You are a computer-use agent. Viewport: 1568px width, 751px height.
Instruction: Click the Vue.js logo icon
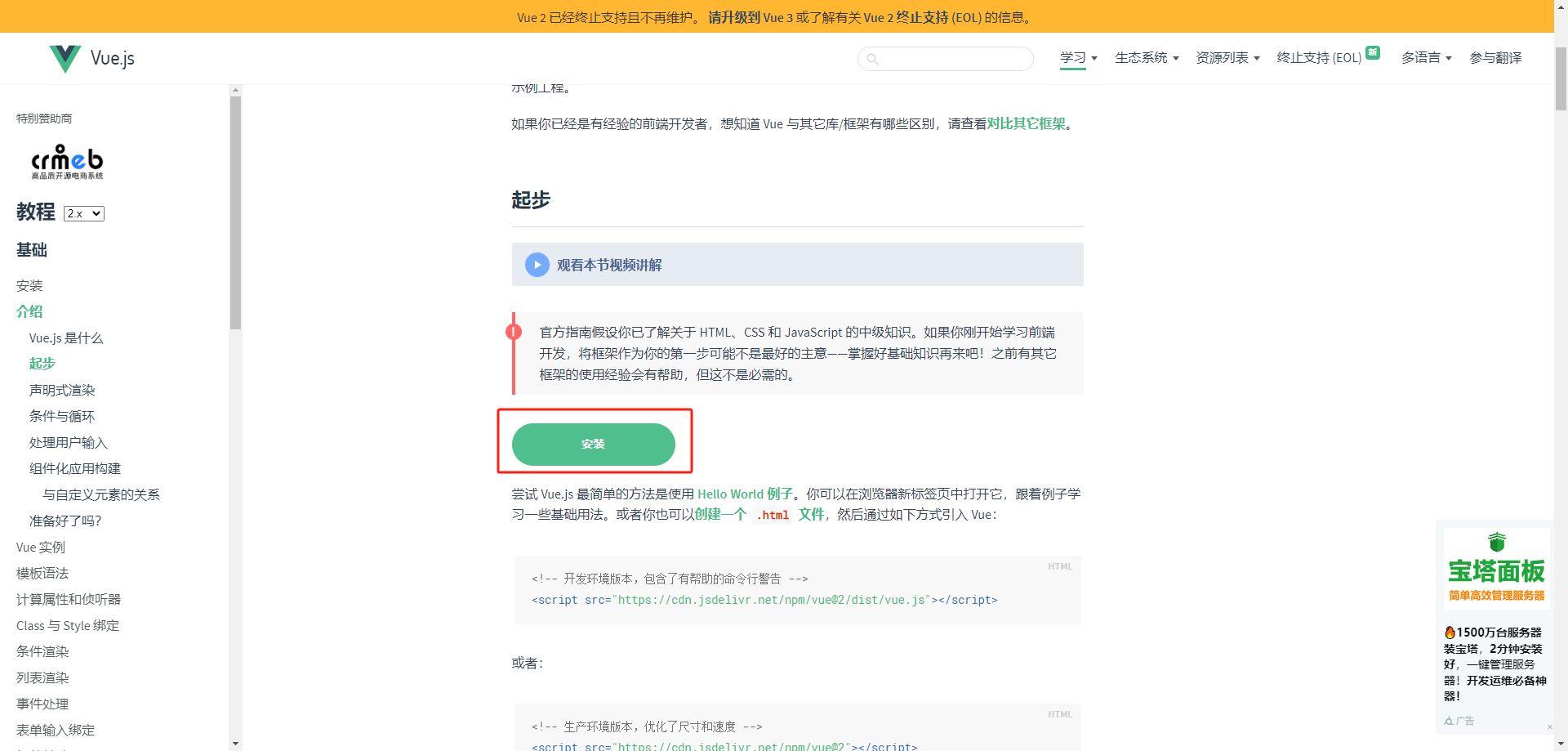(x=65, y=58)
